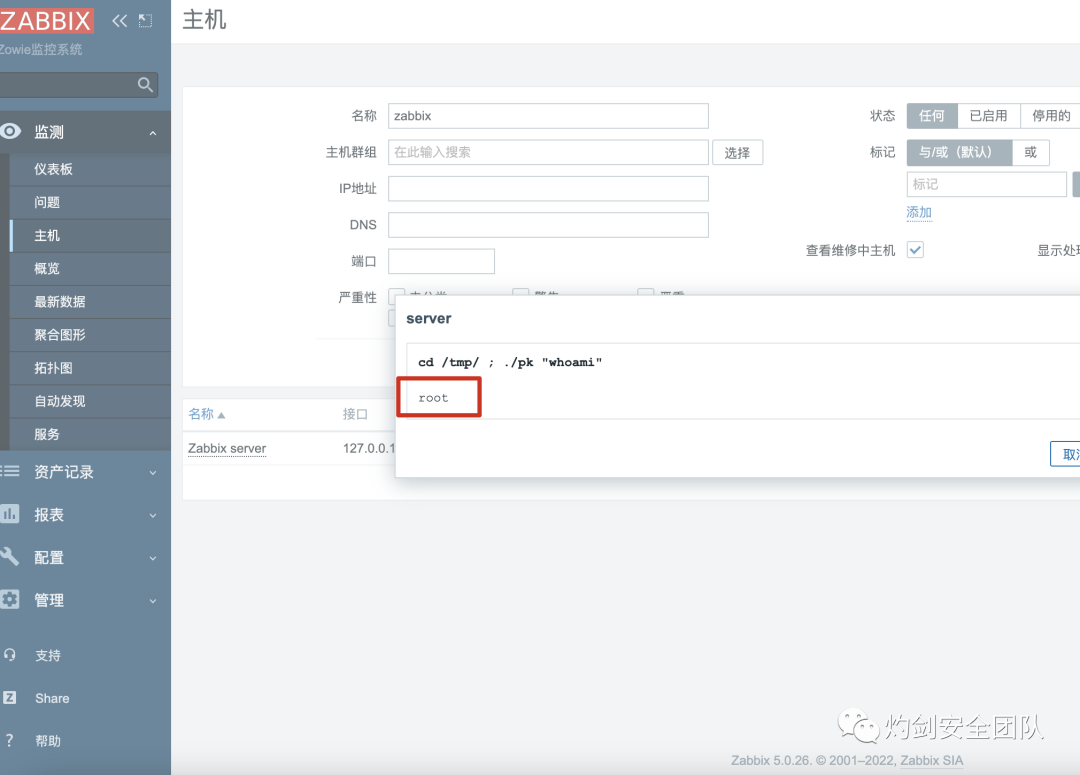Collapse sidebar with double-arrow icon
1080x775 pixels.
pos(120,21)
